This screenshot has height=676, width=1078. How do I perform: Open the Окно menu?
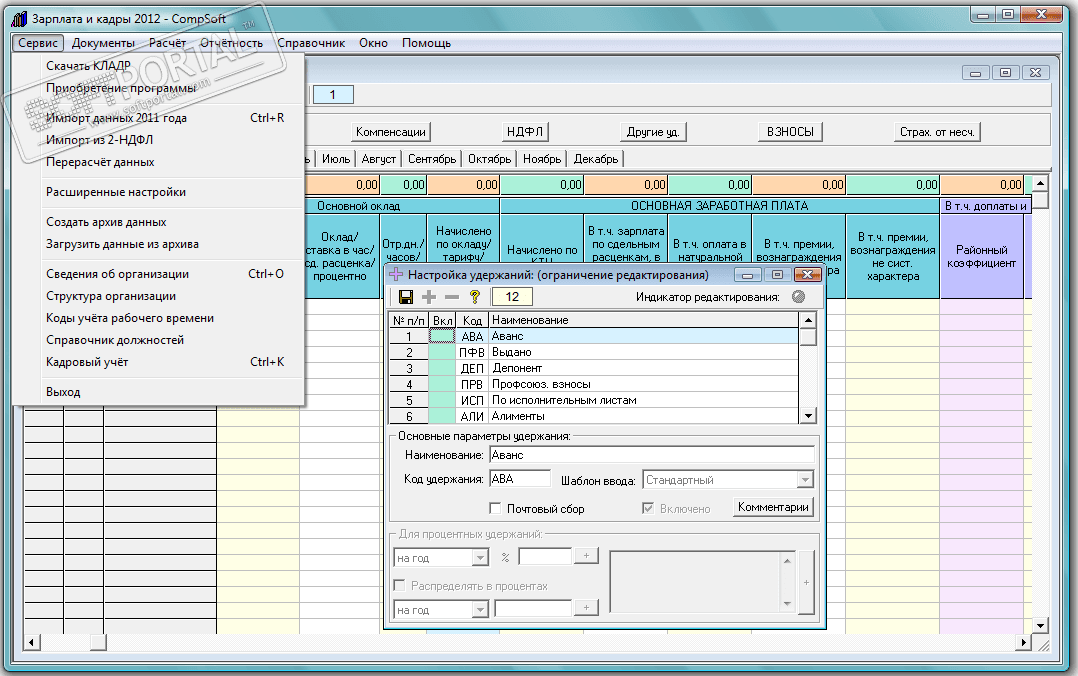373,43
